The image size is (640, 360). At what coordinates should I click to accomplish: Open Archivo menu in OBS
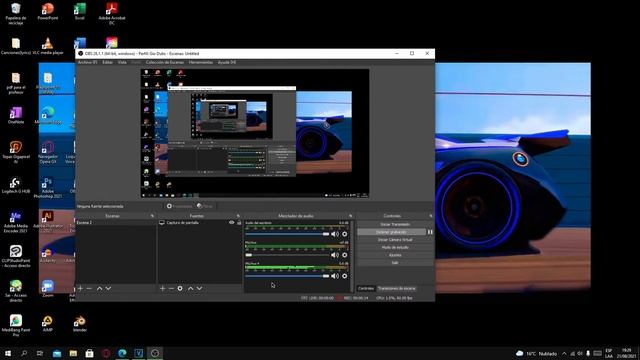(x=87, y=62)
